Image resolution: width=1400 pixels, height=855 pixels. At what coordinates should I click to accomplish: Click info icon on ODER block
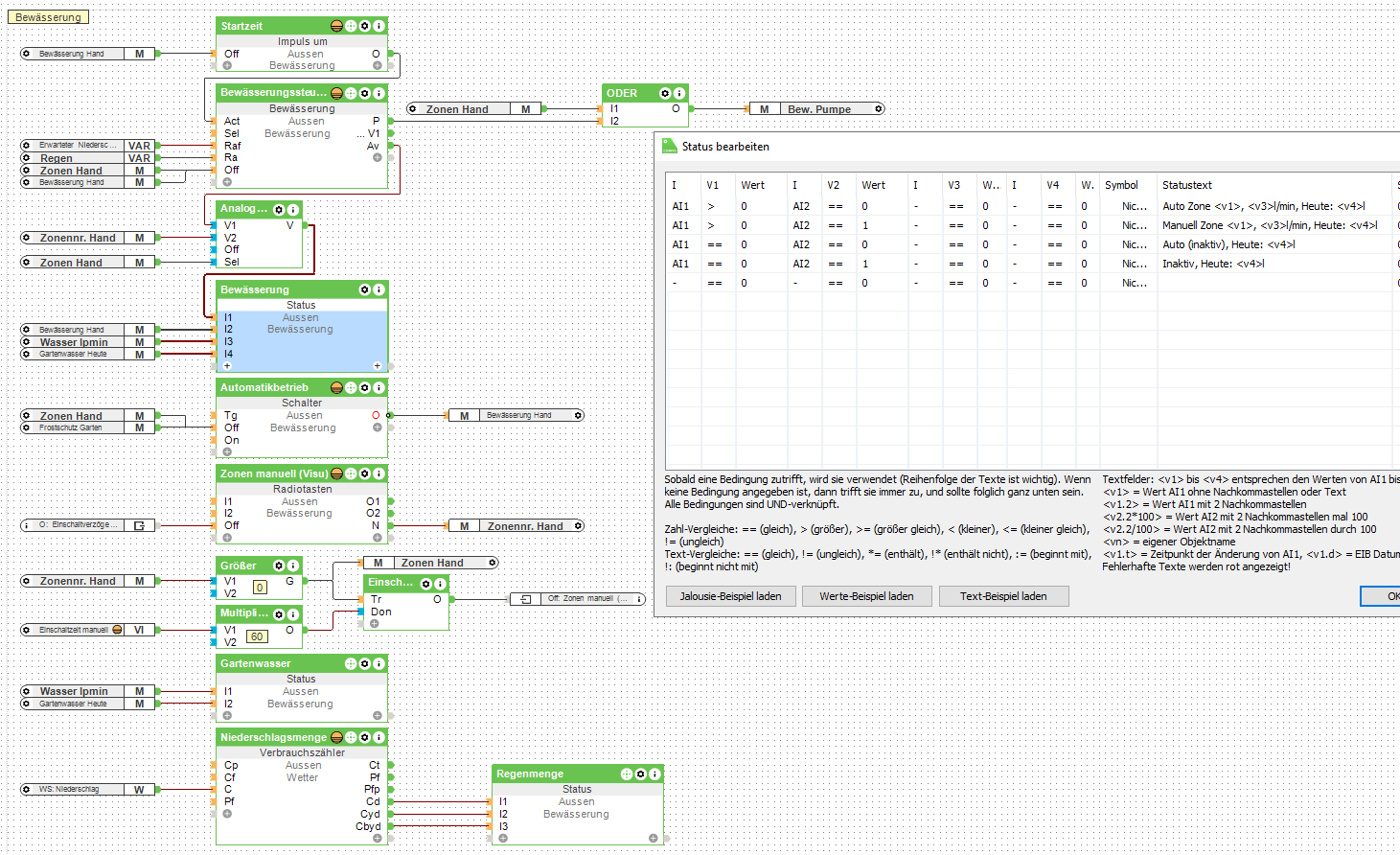(679, 93)
